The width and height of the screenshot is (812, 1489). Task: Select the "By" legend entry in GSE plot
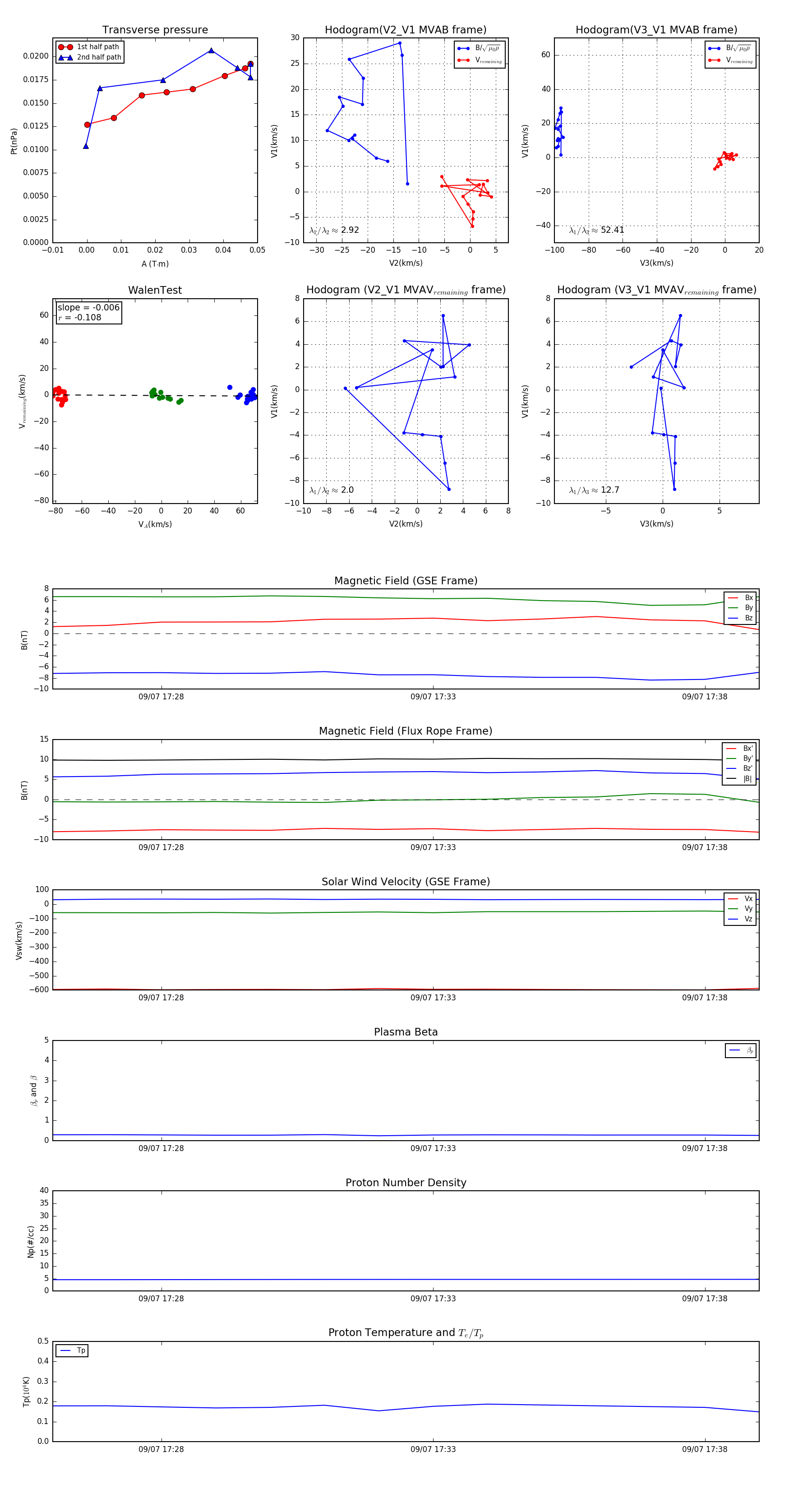(x=740, y=607)
